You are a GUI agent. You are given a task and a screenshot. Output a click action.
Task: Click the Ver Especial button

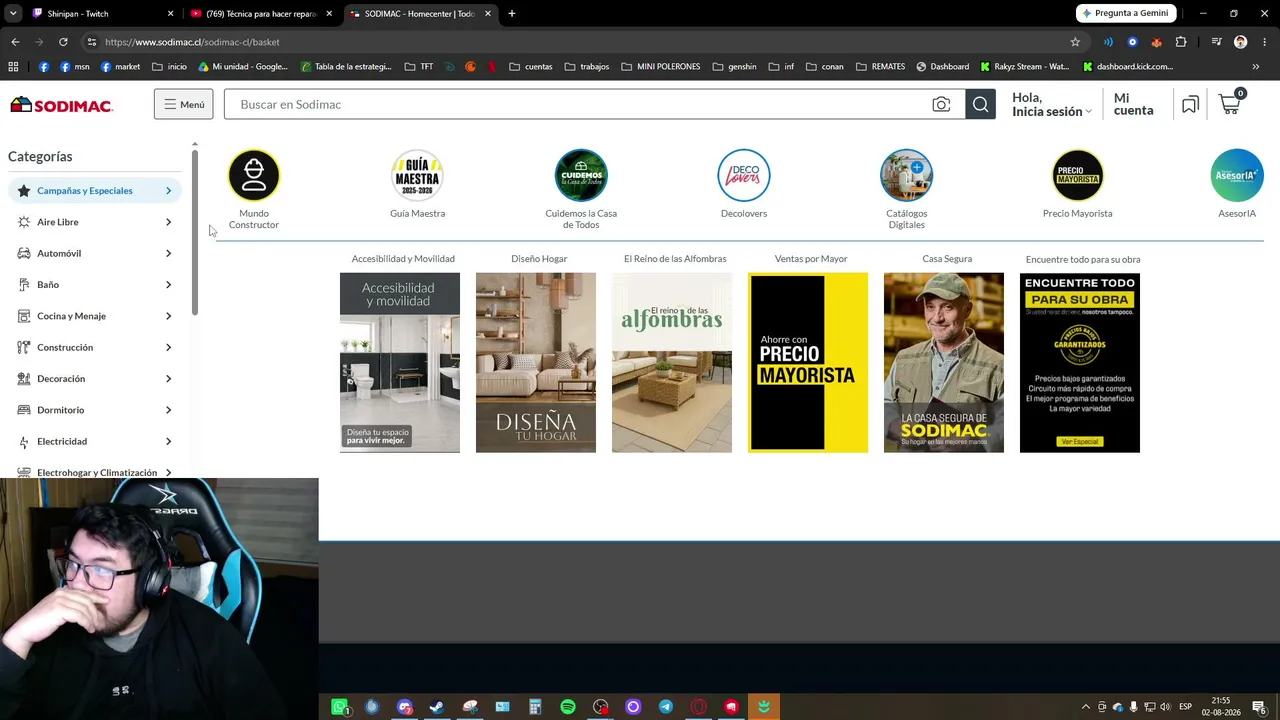coord(1079,441)
